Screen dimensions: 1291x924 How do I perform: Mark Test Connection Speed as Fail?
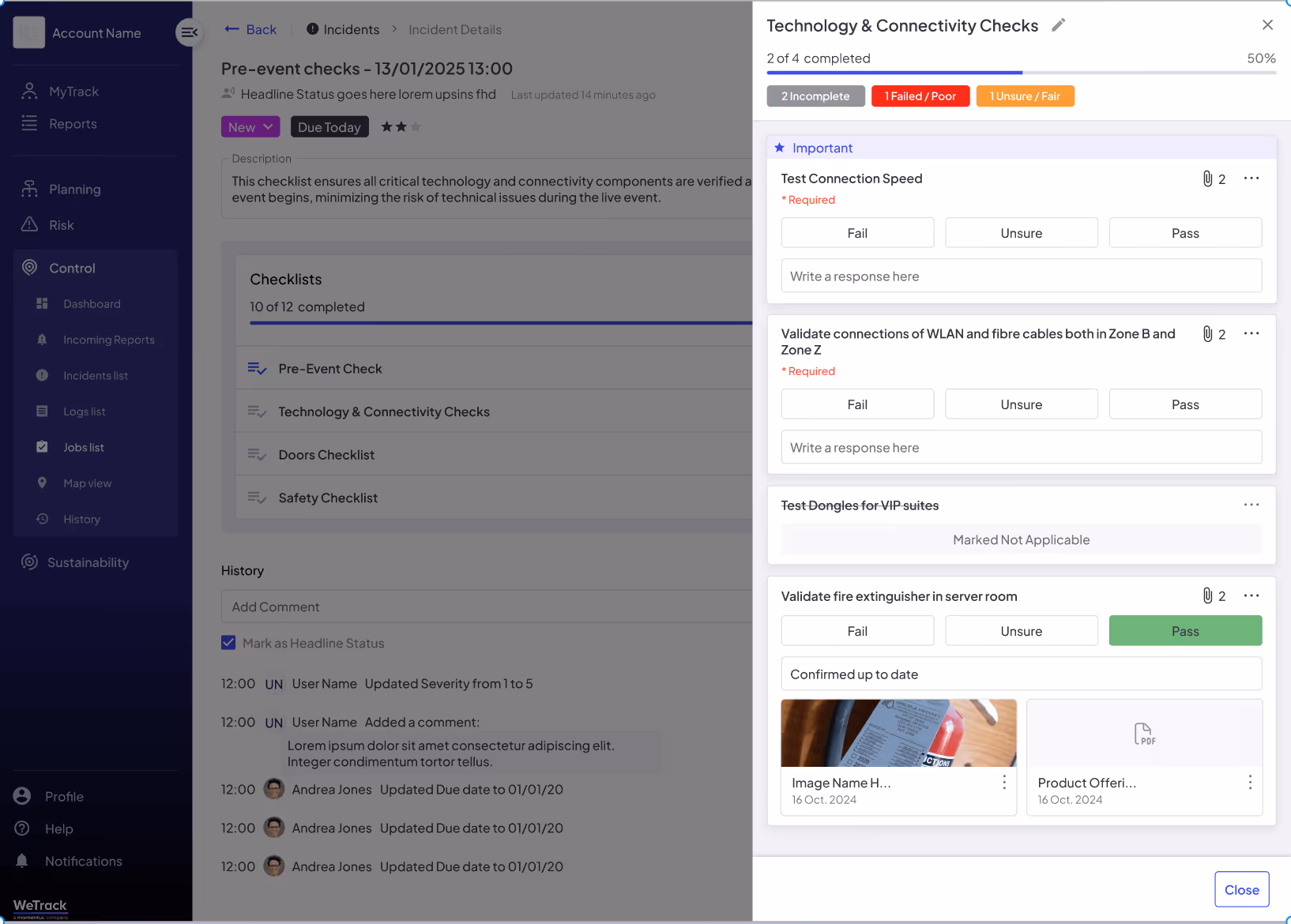click(857, 233)
